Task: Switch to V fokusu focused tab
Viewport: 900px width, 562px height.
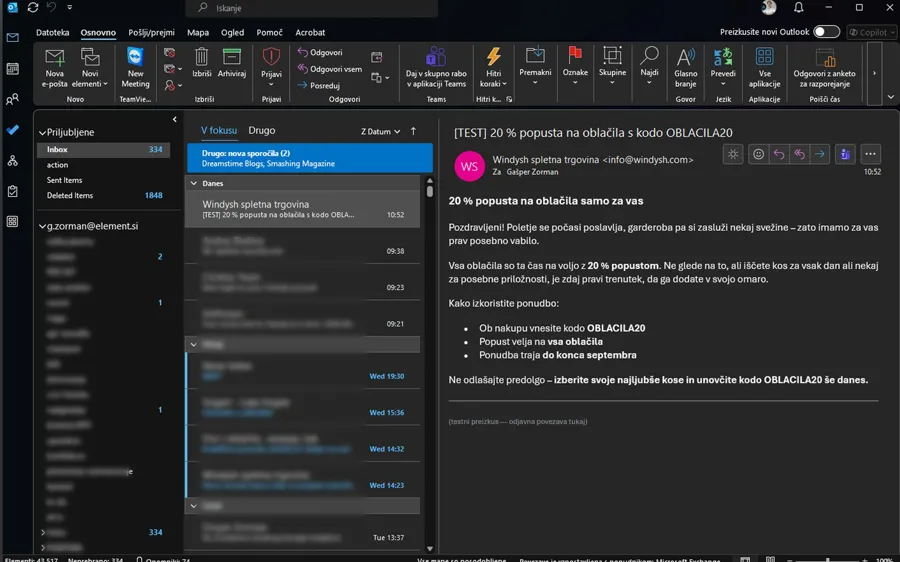Action: [x=219, y=130]
